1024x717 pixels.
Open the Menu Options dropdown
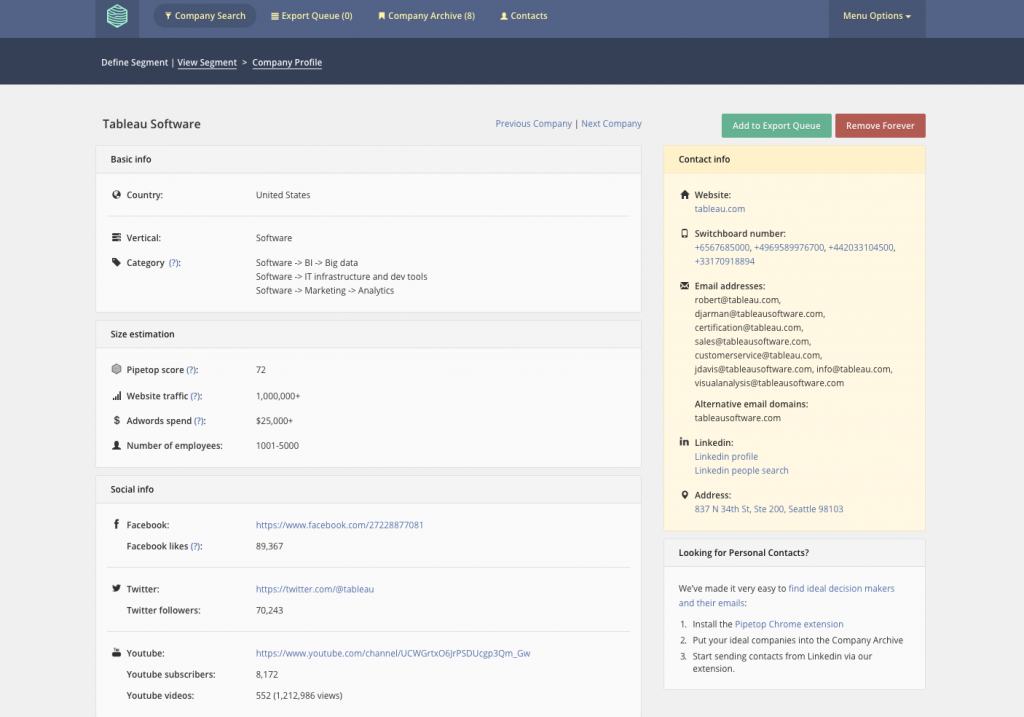pos(876,16)
